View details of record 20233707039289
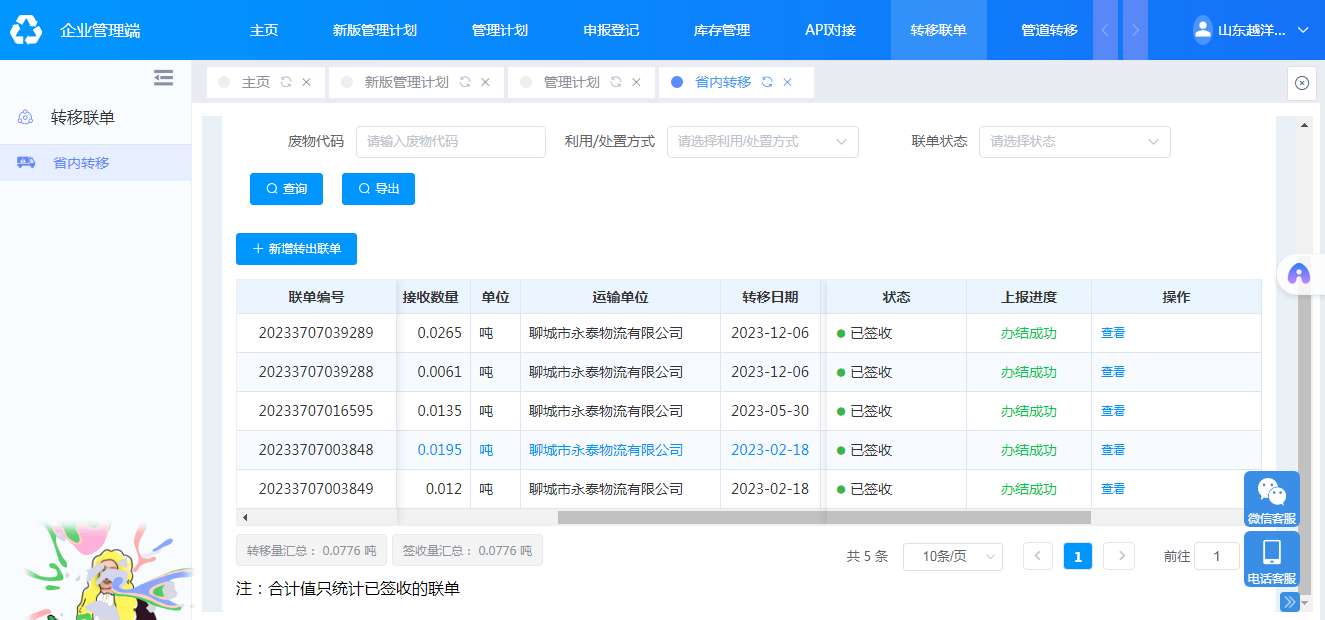This screenshot has height=620, width=1325. point(1112,333)
